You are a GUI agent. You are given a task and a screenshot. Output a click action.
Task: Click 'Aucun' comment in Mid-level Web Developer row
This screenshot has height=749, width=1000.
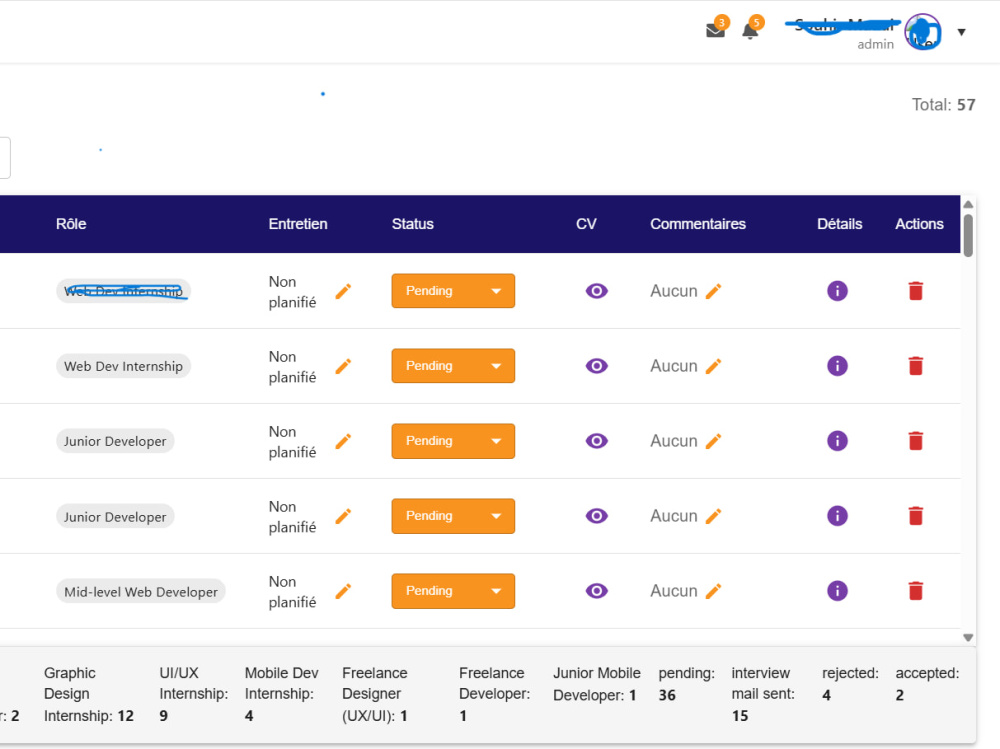[673, 591]
